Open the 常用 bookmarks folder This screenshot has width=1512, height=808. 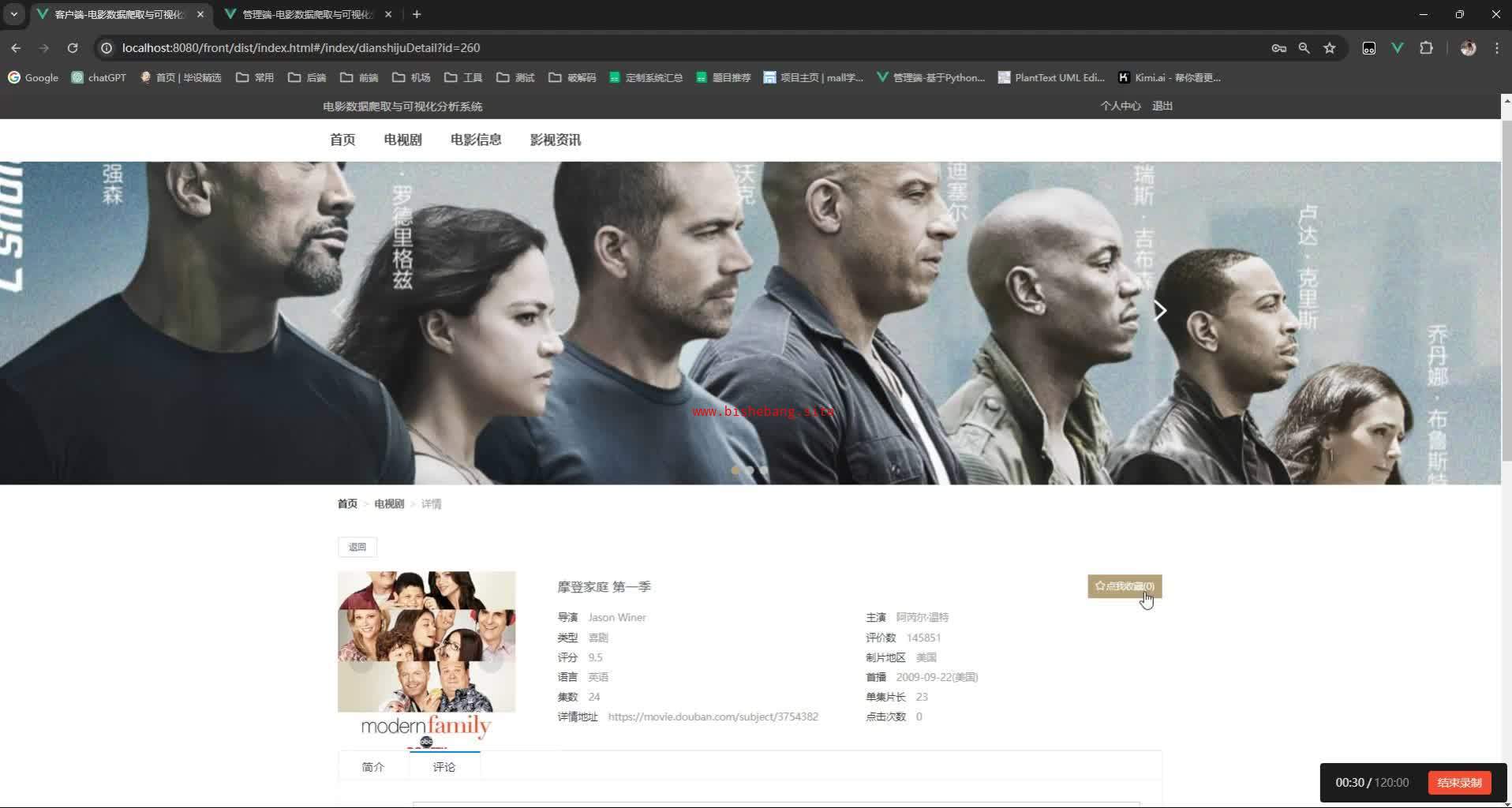(x=255, y=77)
